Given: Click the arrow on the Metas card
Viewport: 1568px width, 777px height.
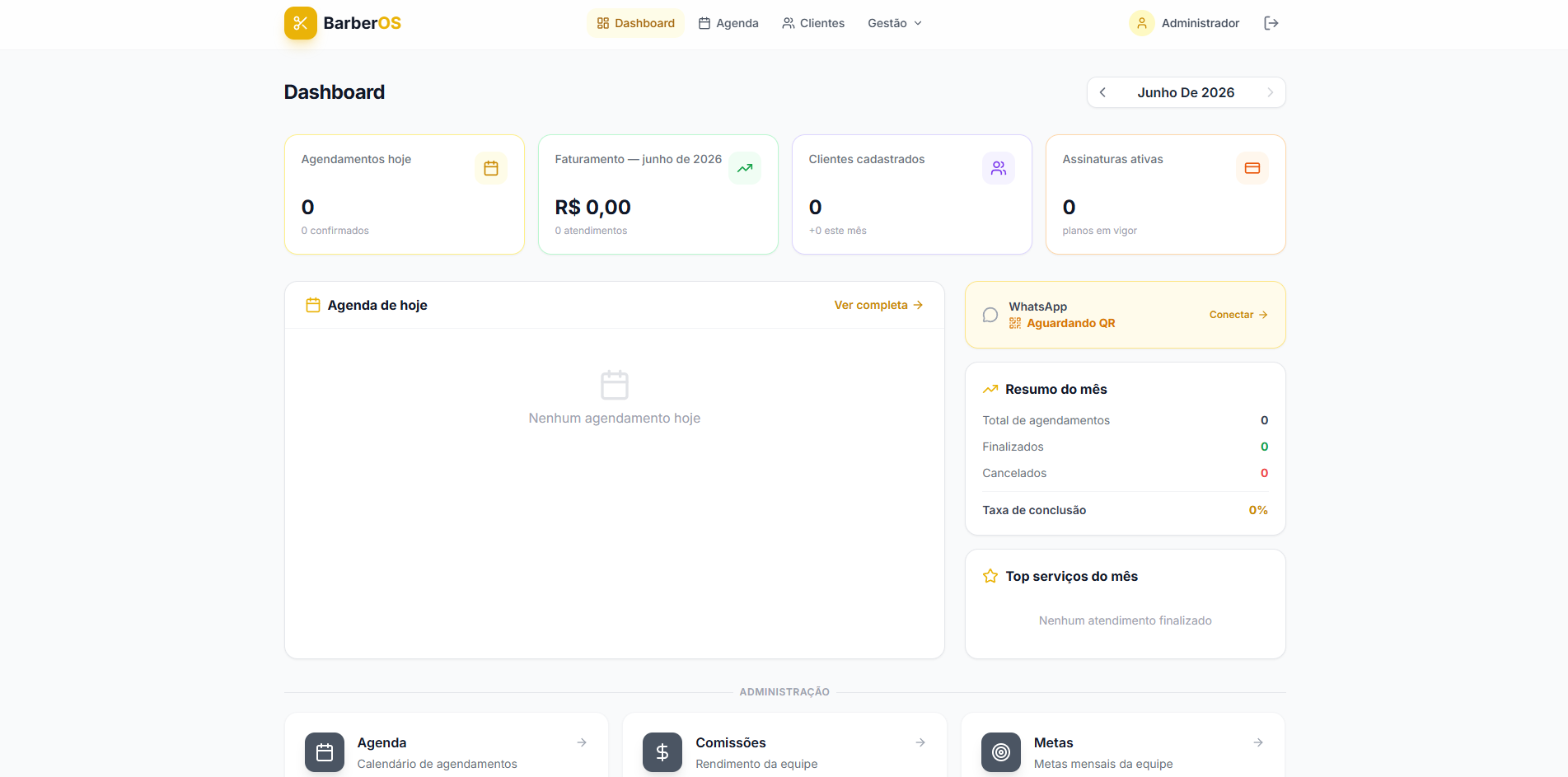Looking at the screenshot, I should pyautogui.click(x=1258, y=742).
